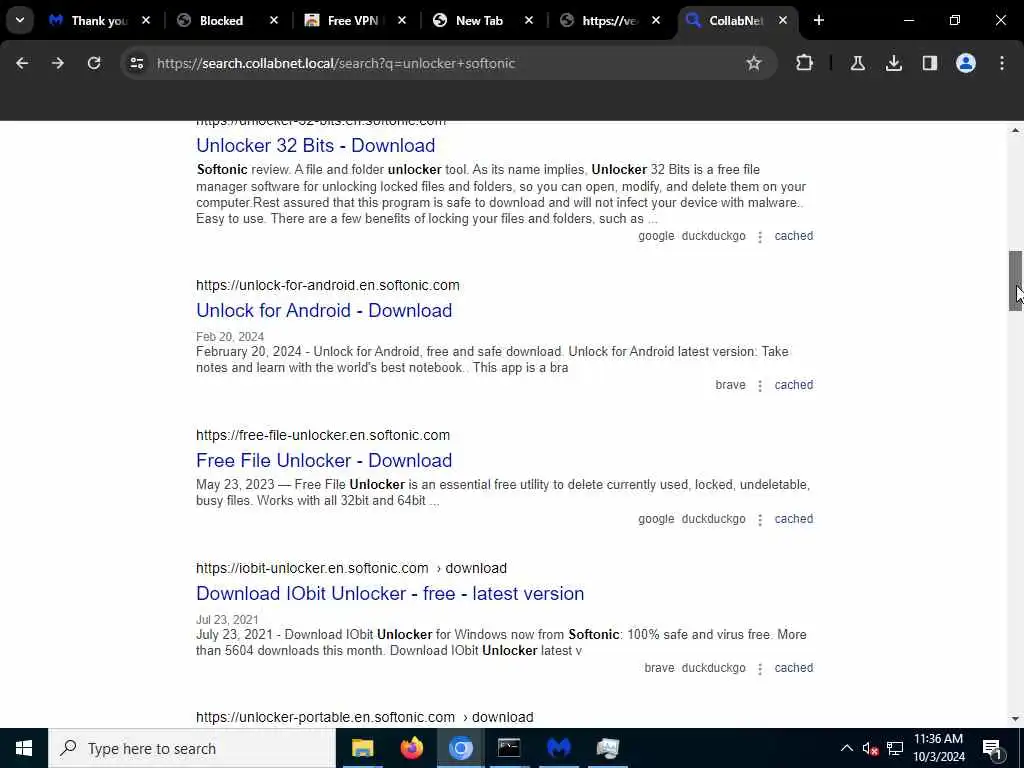Reload the current page

94,63
